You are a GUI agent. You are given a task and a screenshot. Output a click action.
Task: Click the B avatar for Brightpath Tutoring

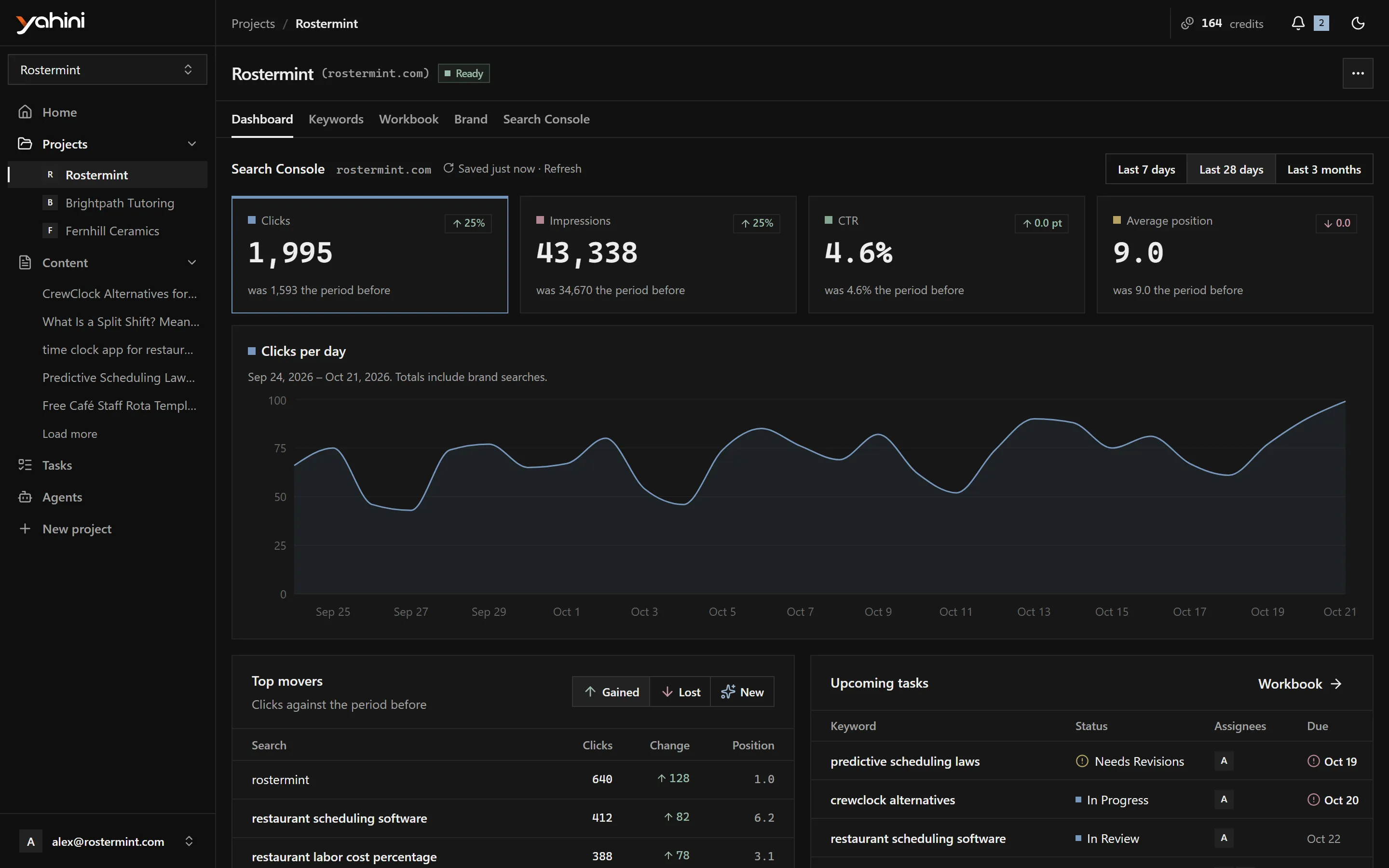(50, 203)
